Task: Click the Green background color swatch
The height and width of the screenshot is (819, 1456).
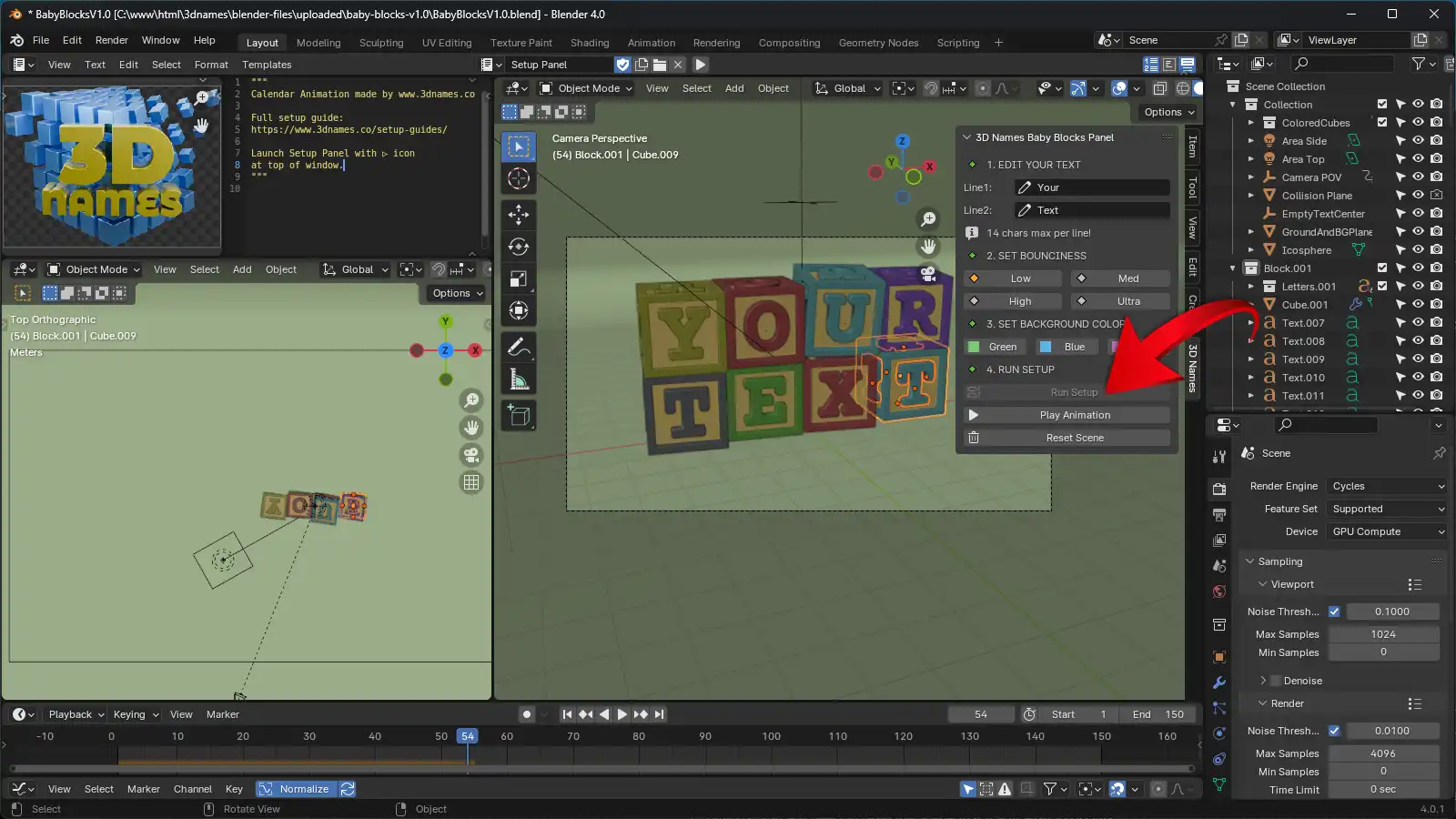Action: click(x=995, y=346)
